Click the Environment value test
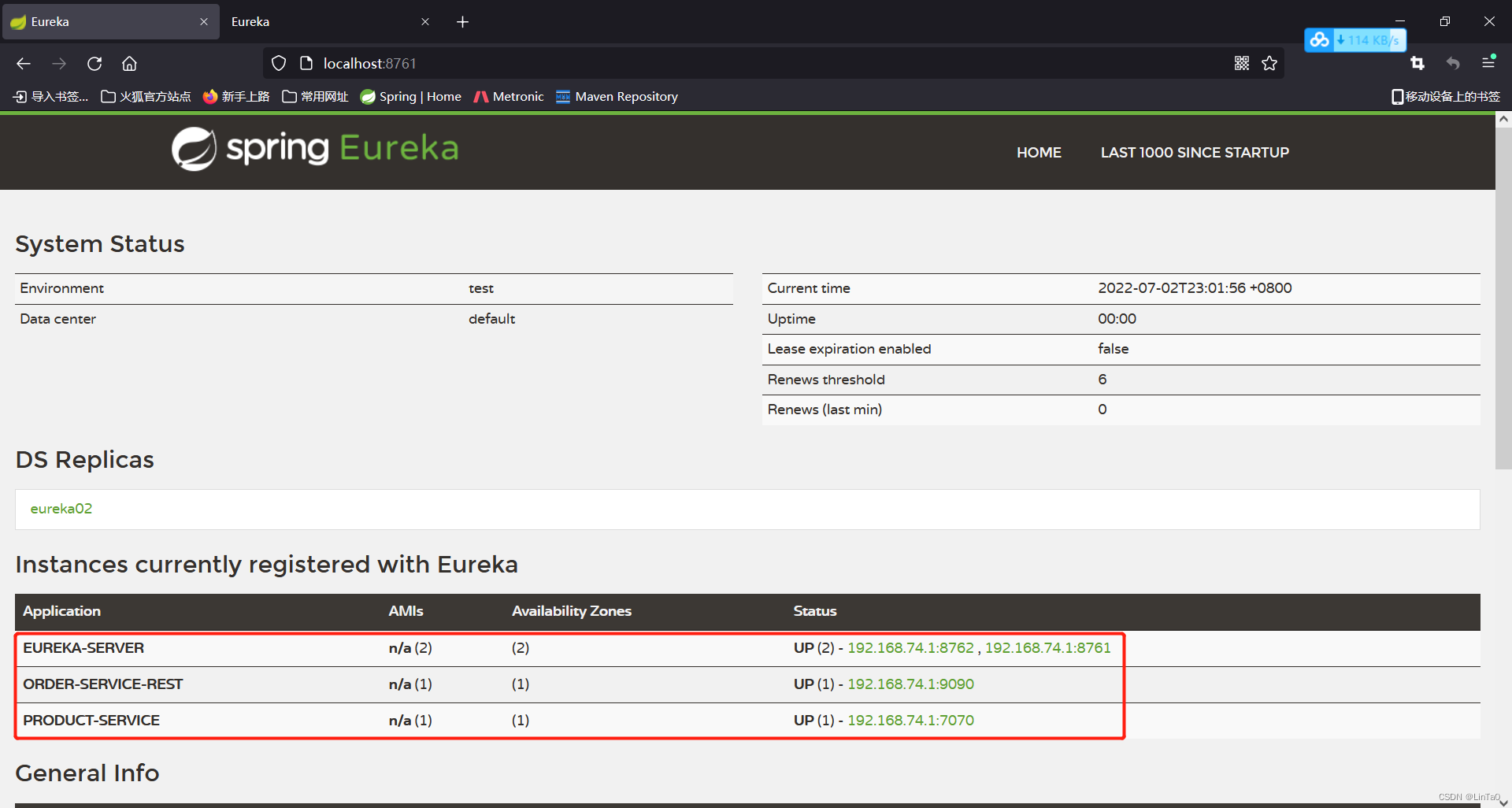 point(481,288)
